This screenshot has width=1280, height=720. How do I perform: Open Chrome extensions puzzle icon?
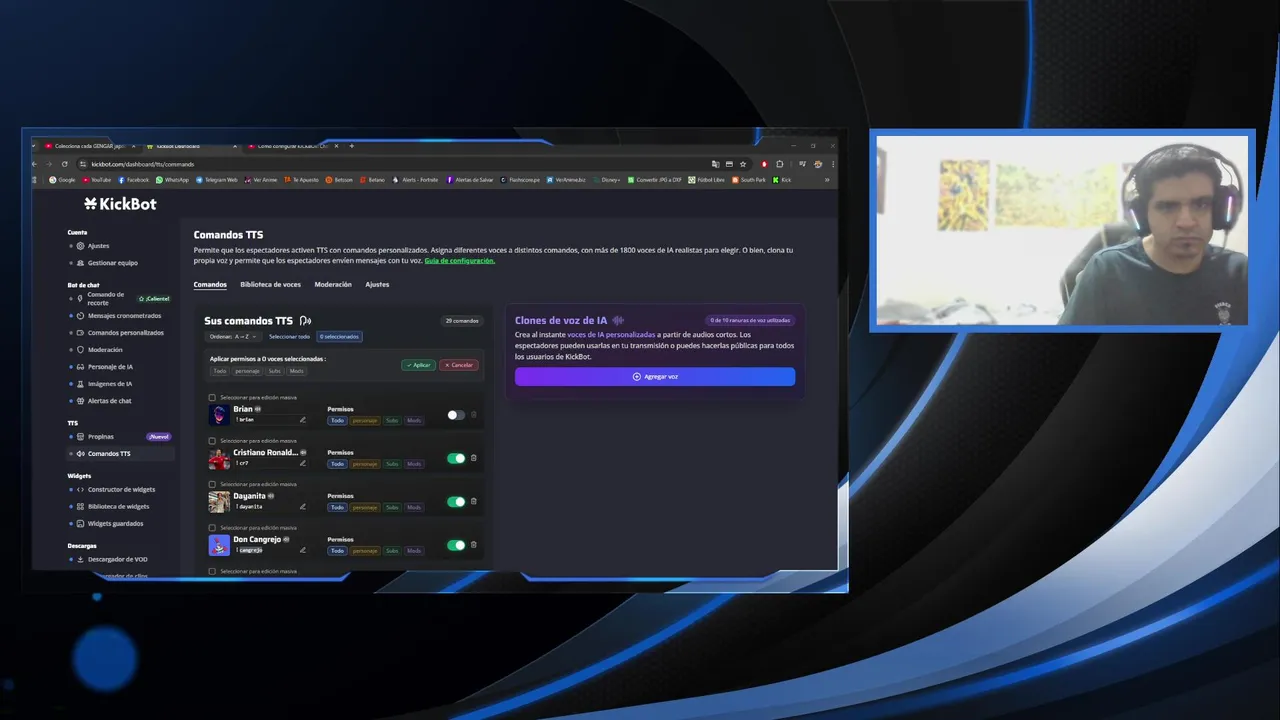[780, 164]
